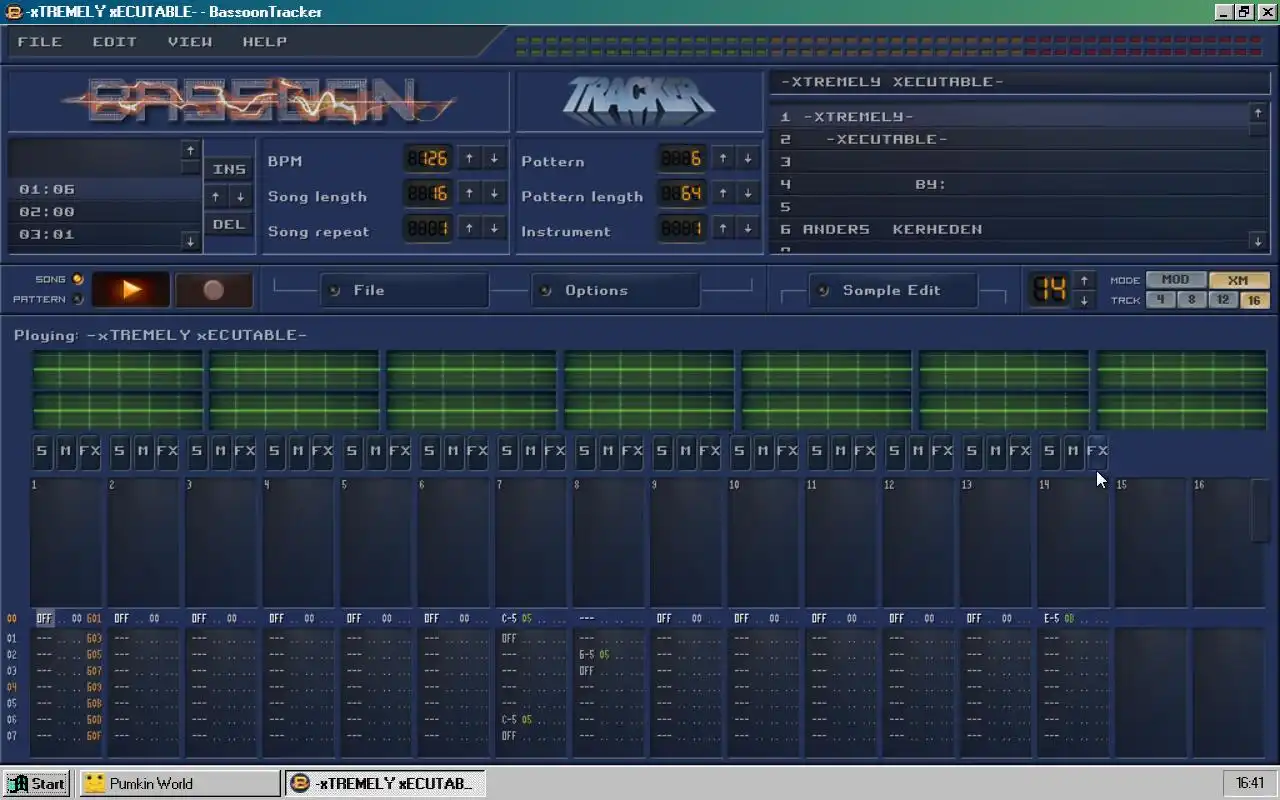Viewport: 1280px width, 800px height.
Task: Click the DEL button
Action: point(229,224)
